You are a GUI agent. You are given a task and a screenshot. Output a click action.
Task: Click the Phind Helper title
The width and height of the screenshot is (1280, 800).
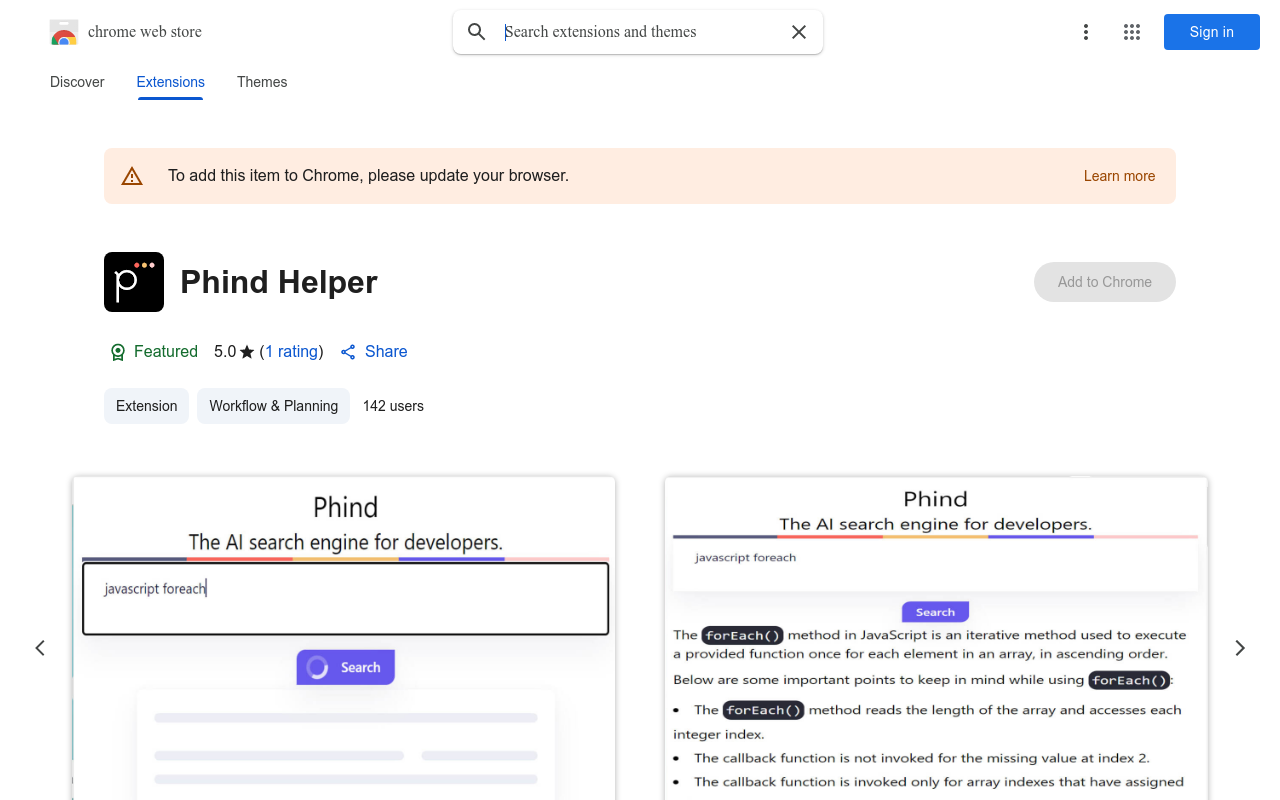coord(279,282)
